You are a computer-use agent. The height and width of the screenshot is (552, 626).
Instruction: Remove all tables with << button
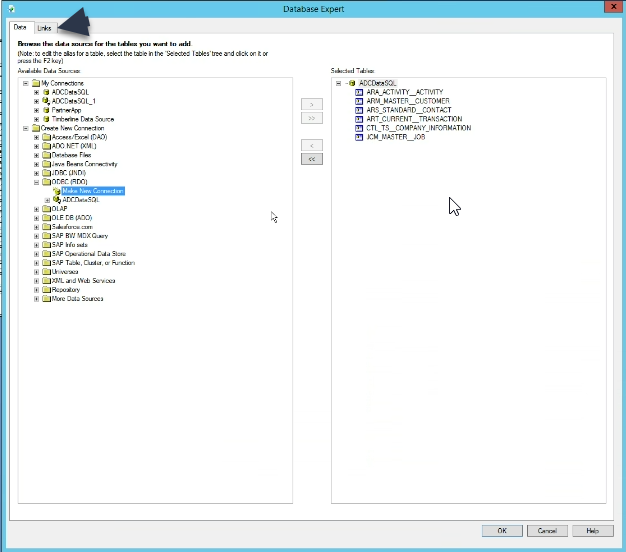click(312, 159)
